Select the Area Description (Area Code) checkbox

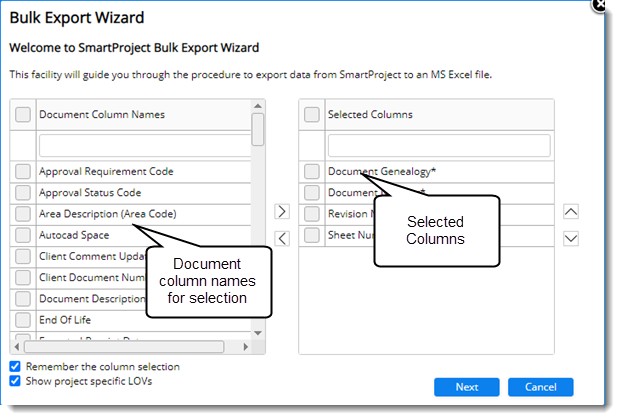(23, 214)
